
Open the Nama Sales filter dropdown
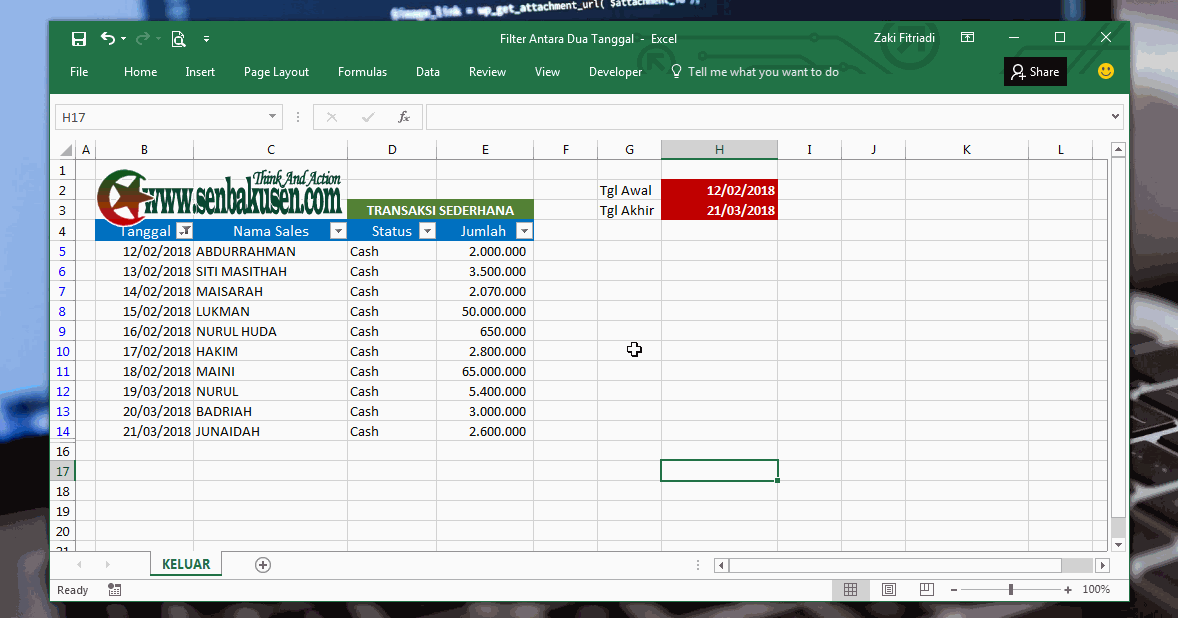338,231
